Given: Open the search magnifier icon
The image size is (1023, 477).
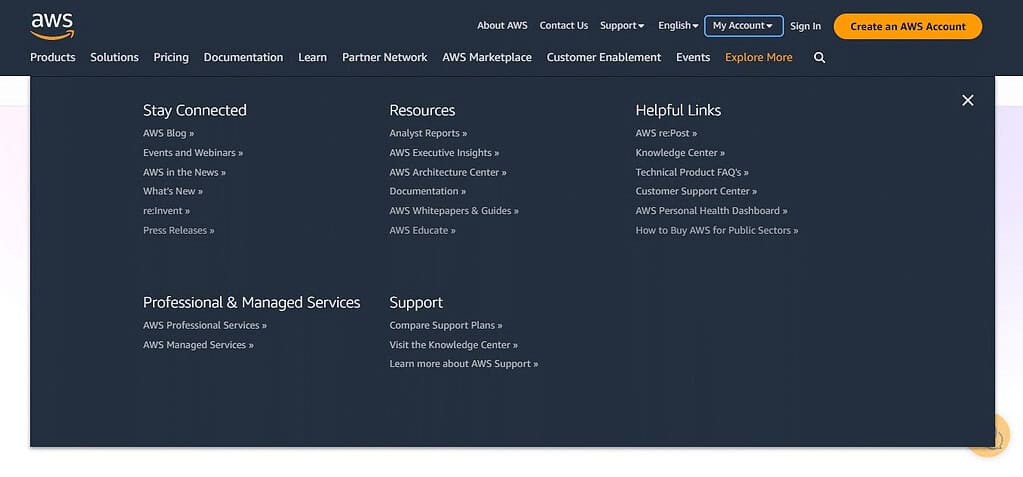Looking at the screenshot, I should point(819,57).
